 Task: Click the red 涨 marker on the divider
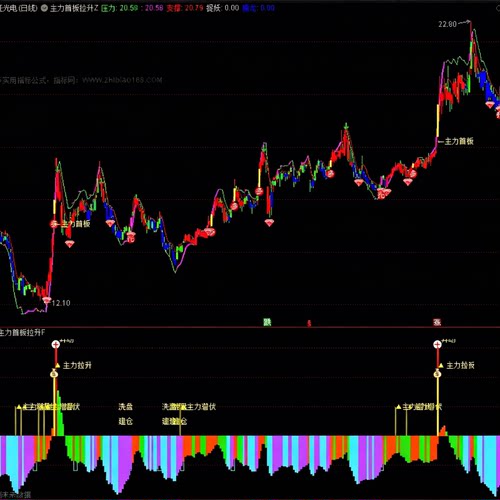click(437, 322)
